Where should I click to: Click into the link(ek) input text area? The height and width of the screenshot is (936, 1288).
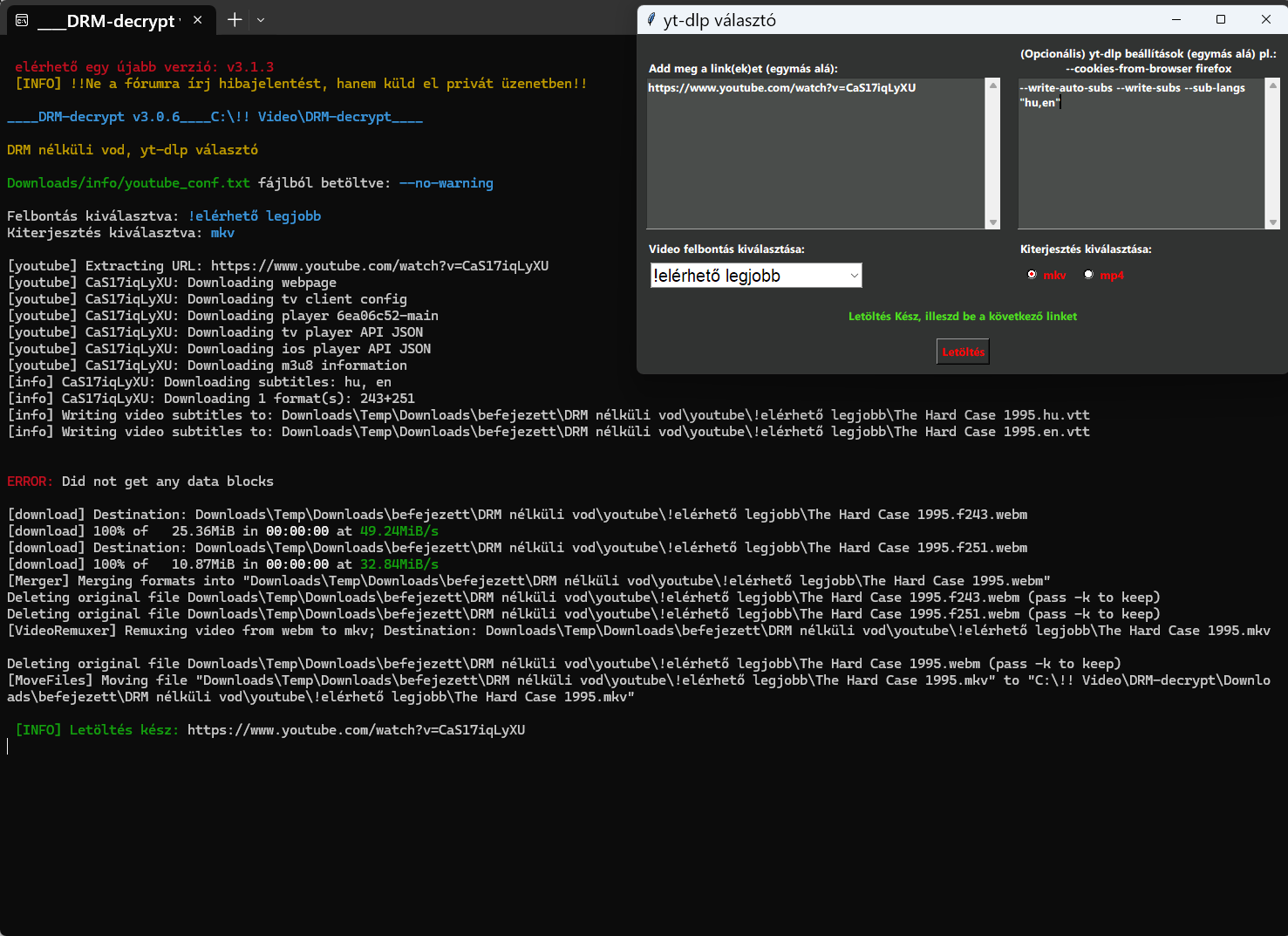pos(816,154)
